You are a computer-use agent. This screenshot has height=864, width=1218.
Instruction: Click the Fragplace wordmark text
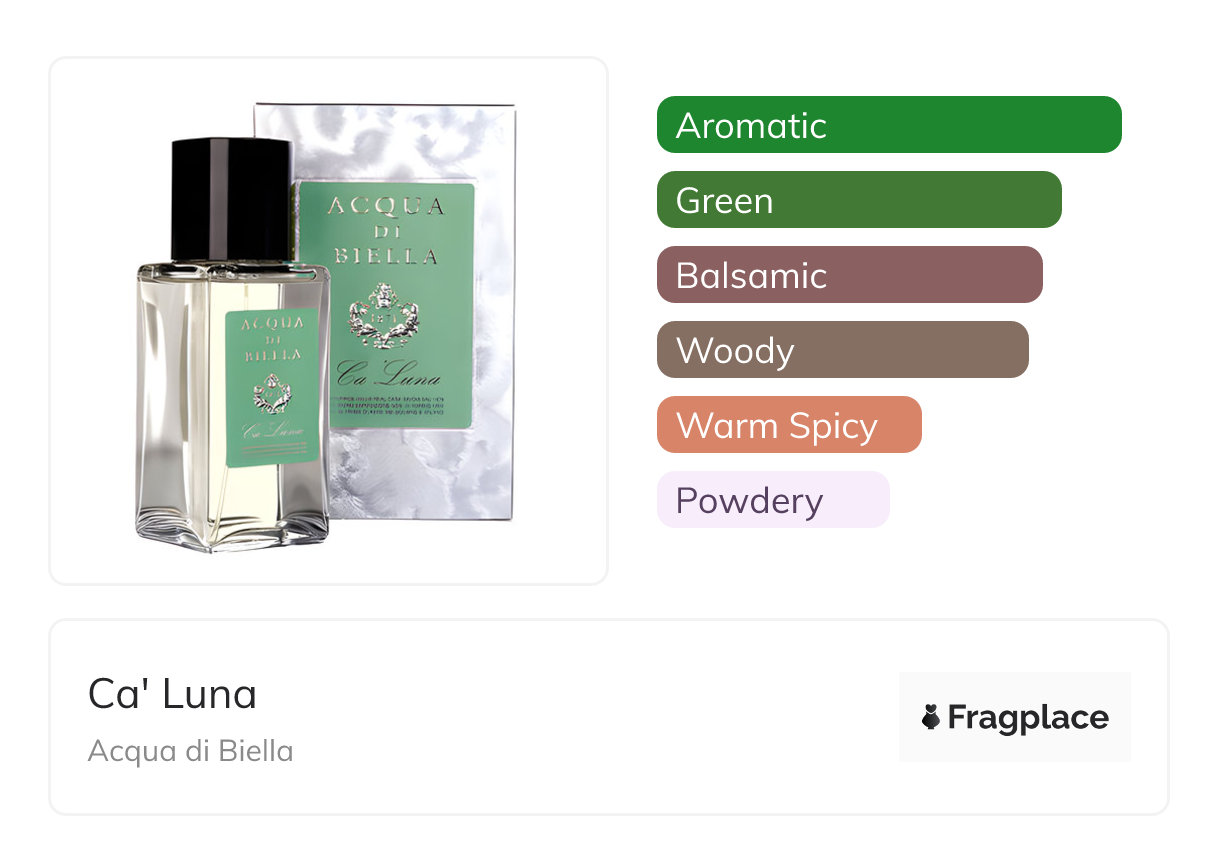(x=1028, y=718)
